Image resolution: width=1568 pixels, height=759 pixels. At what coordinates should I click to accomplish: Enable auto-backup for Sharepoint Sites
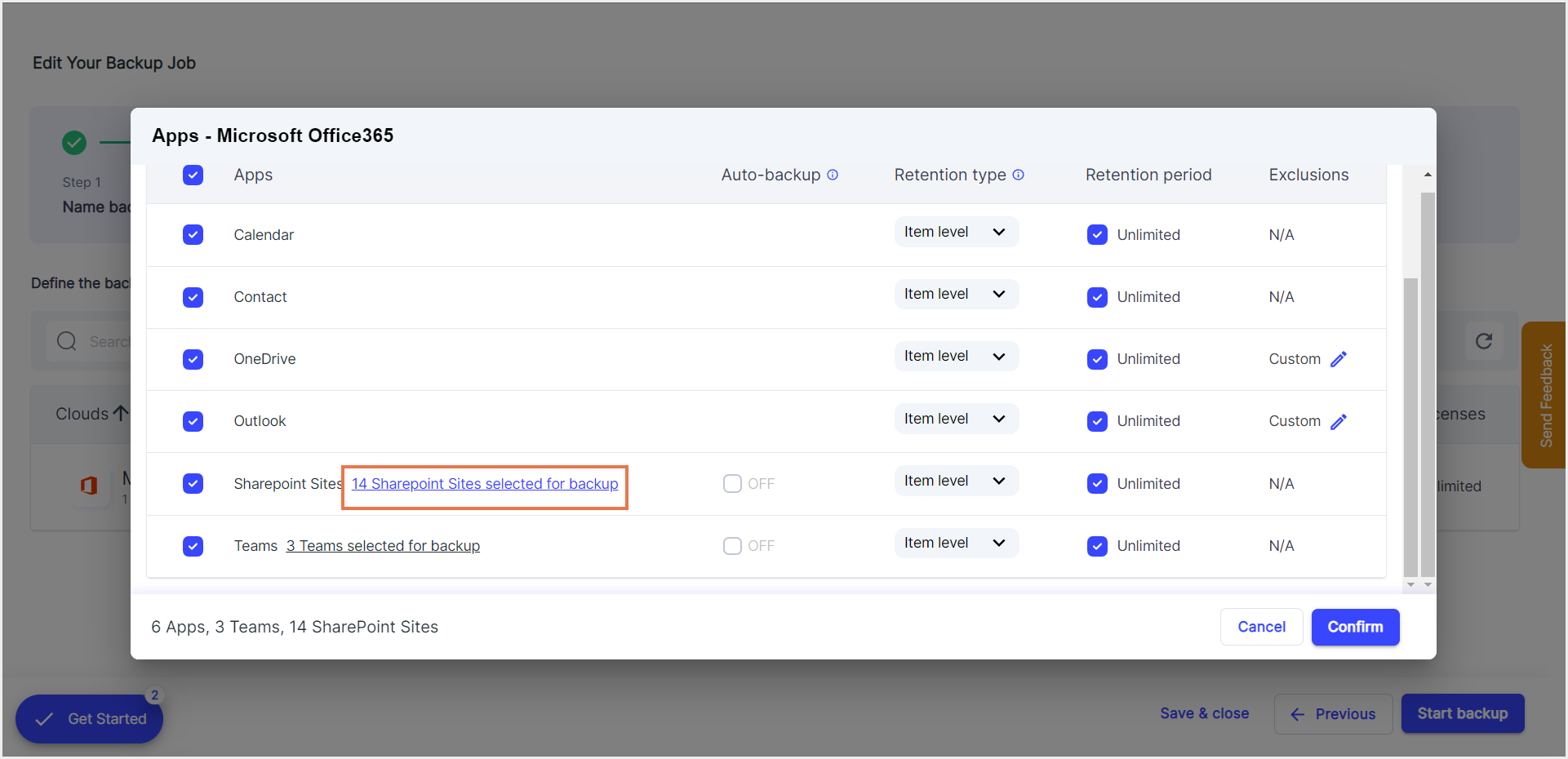point(732,484)
